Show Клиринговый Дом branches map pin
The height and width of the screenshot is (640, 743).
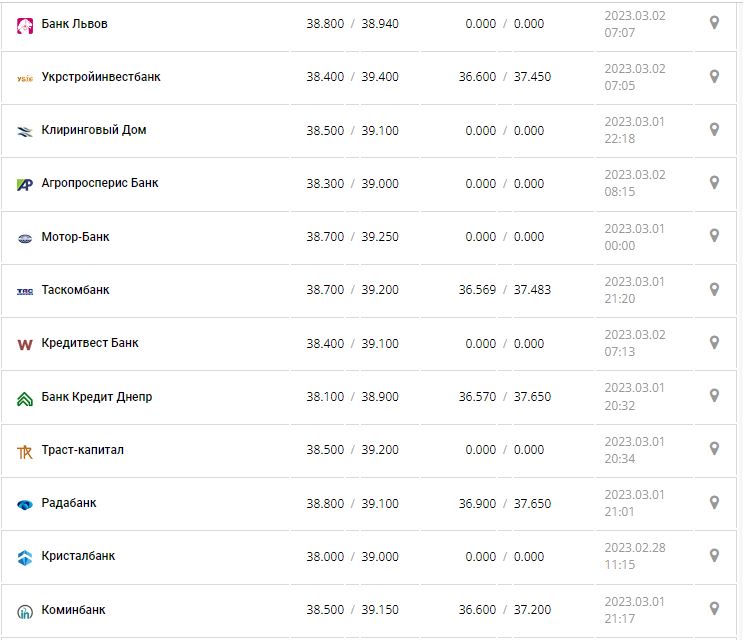pyautogui.click(x=714, y=130)
